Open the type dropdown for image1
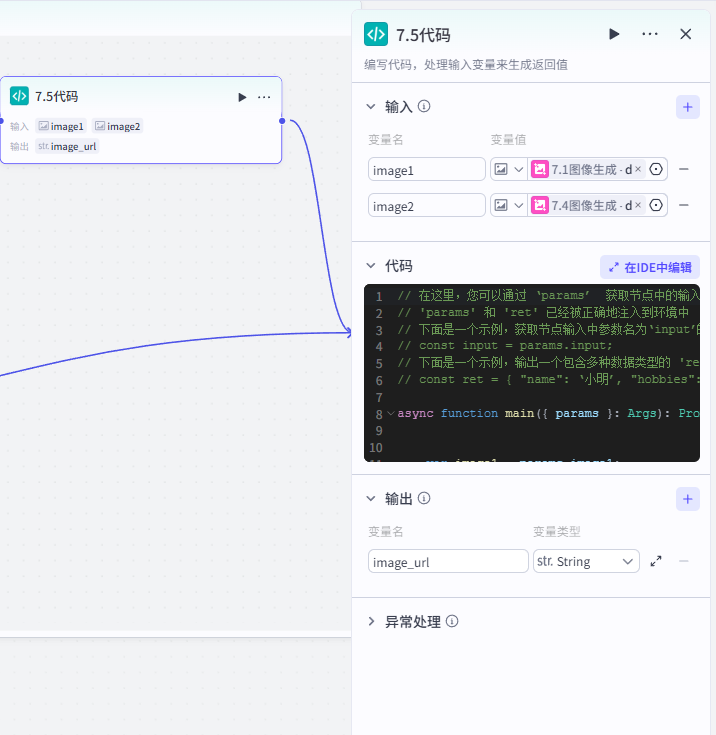Image resolution: width=716 pixels, height=735 pixels. pos(519,170)
